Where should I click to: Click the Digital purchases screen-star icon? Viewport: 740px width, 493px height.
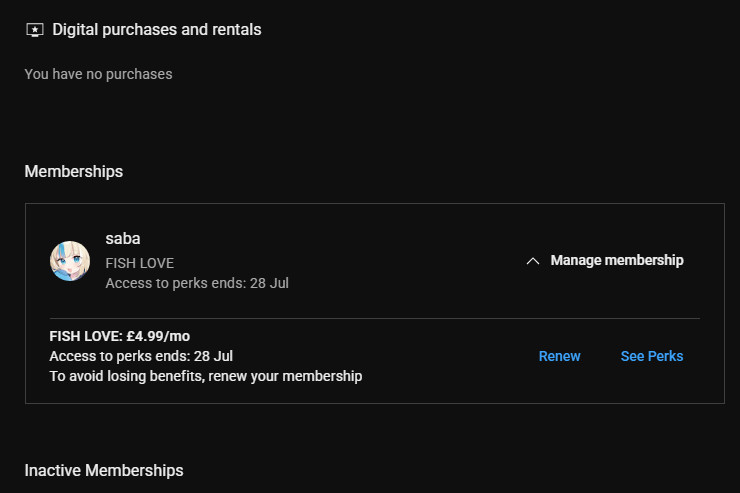[x=34, y=30]
